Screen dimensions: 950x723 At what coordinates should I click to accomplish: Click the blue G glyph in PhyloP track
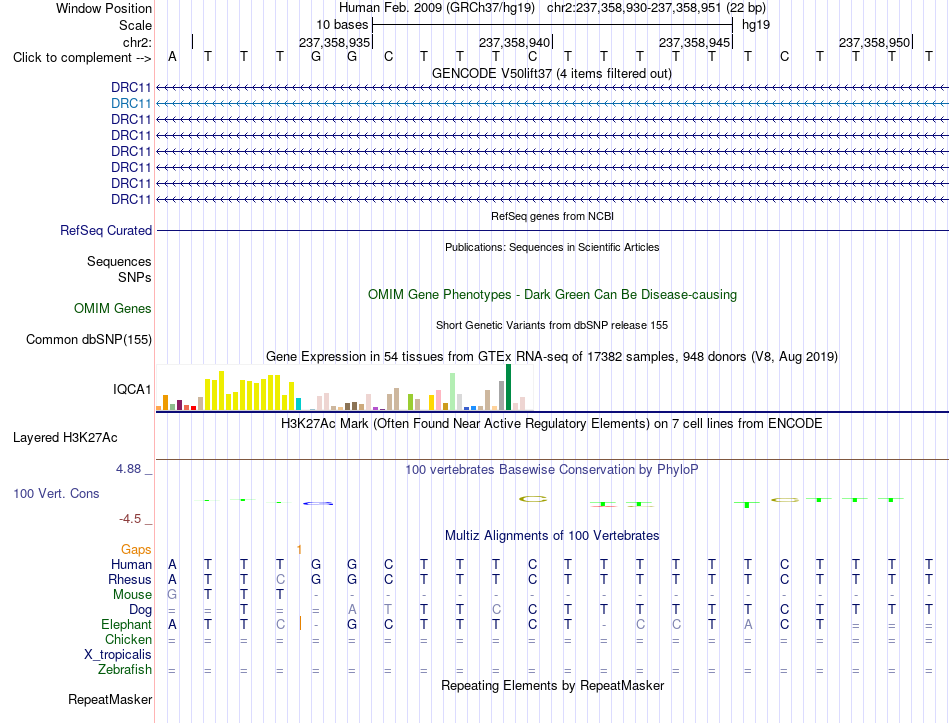[x=318, y=503]
